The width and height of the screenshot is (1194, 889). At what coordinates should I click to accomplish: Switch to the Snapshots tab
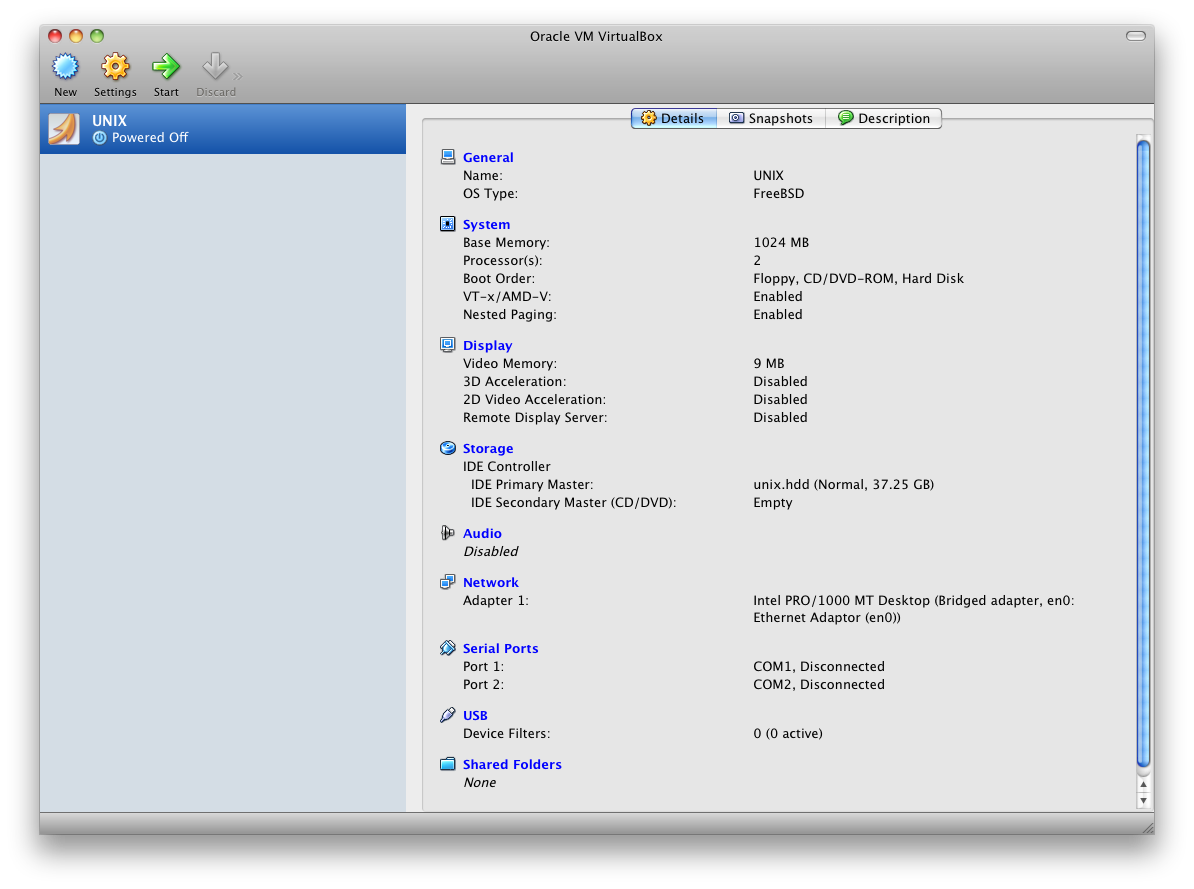point(771,117)
